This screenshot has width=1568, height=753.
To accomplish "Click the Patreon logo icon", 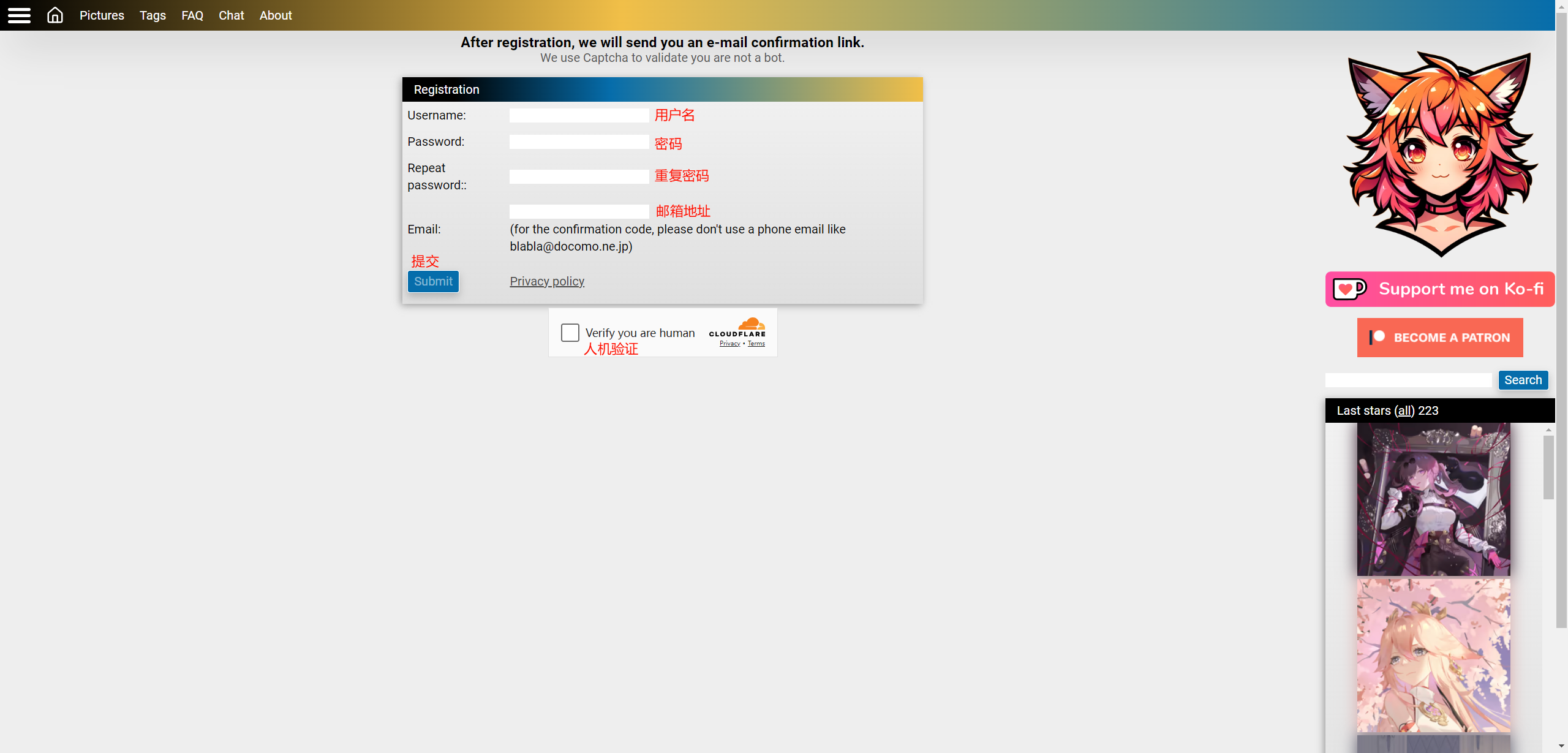I will point(1377,337).
